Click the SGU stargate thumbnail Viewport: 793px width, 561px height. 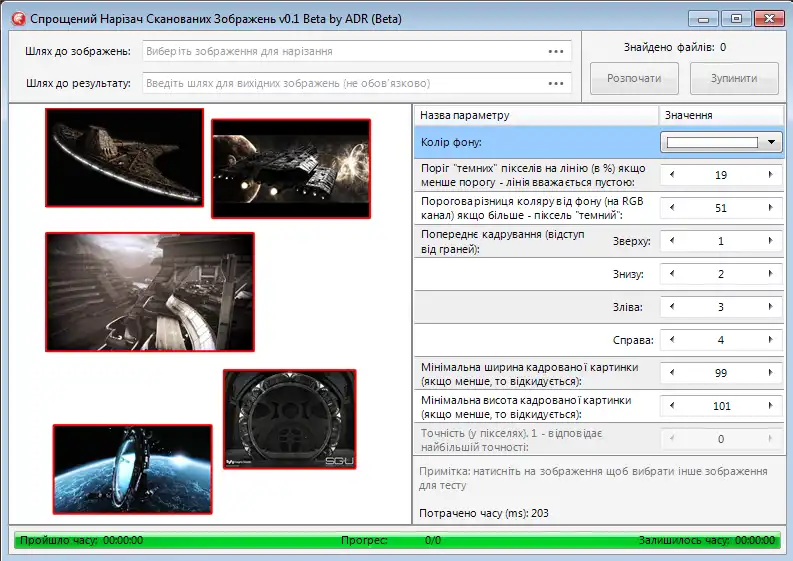pyautogui.click(x=290, y=419)
